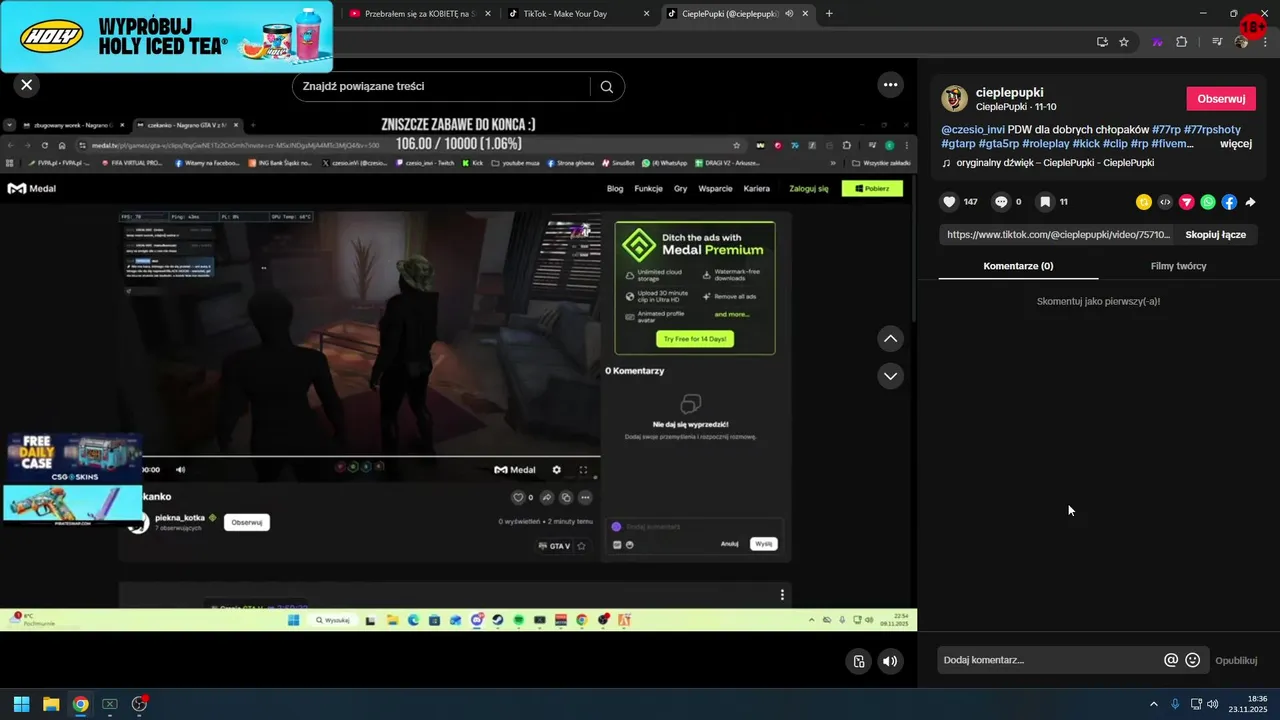Insert a mention with @ icon
Viewport: 1280px width, 720px height.
pos(1171,660)
